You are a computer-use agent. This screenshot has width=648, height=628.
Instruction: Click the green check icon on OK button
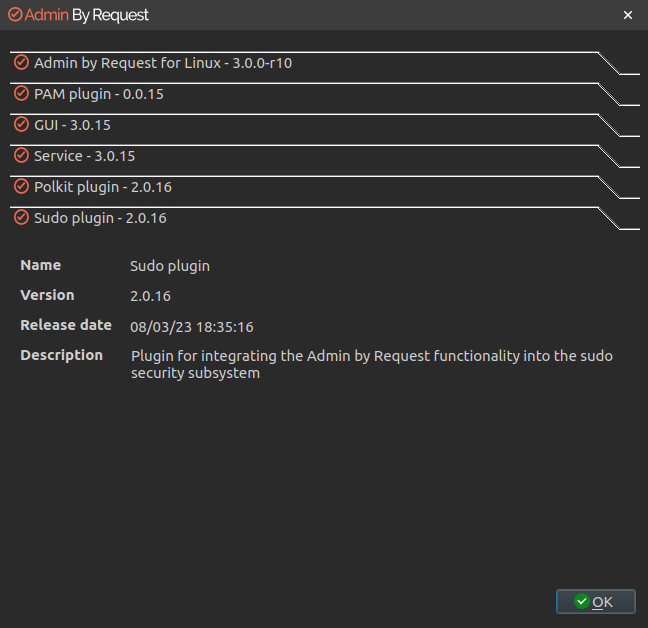581,601
